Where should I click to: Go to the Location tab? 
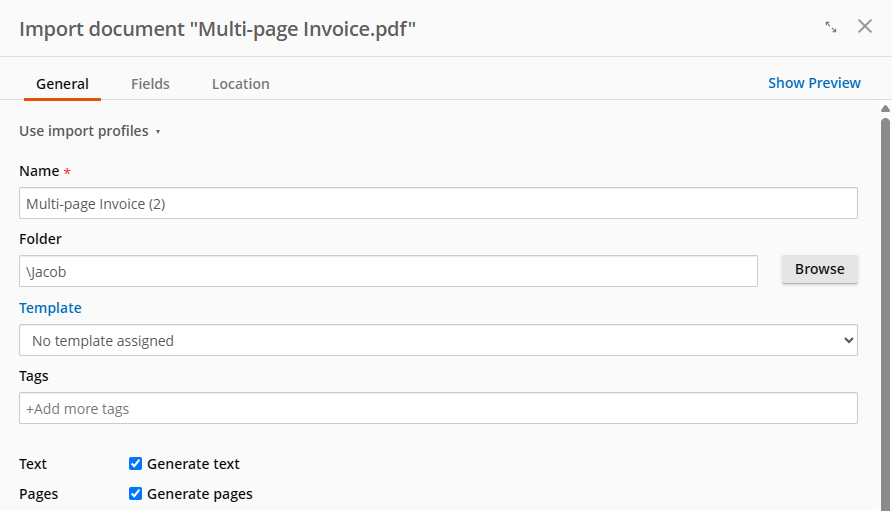click(x=241, y=84)
